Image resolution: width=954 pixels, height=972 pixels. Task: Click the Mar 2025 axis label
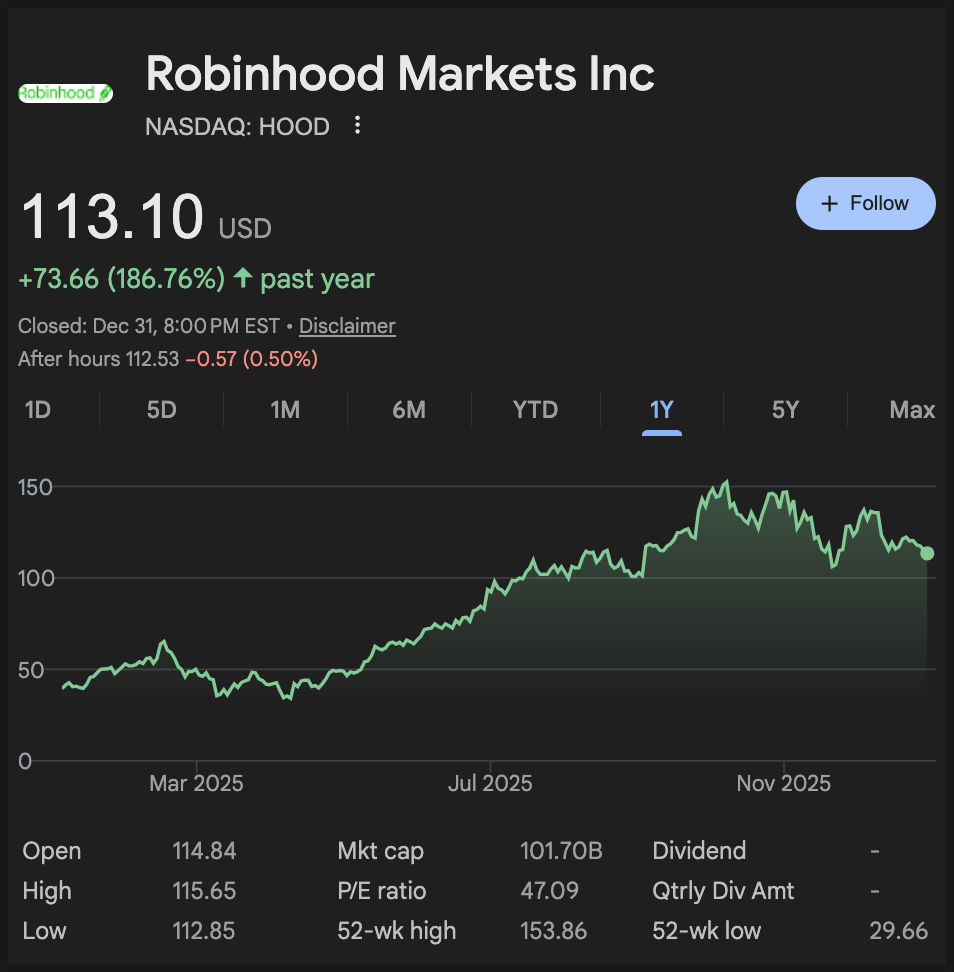click(196, 783)
